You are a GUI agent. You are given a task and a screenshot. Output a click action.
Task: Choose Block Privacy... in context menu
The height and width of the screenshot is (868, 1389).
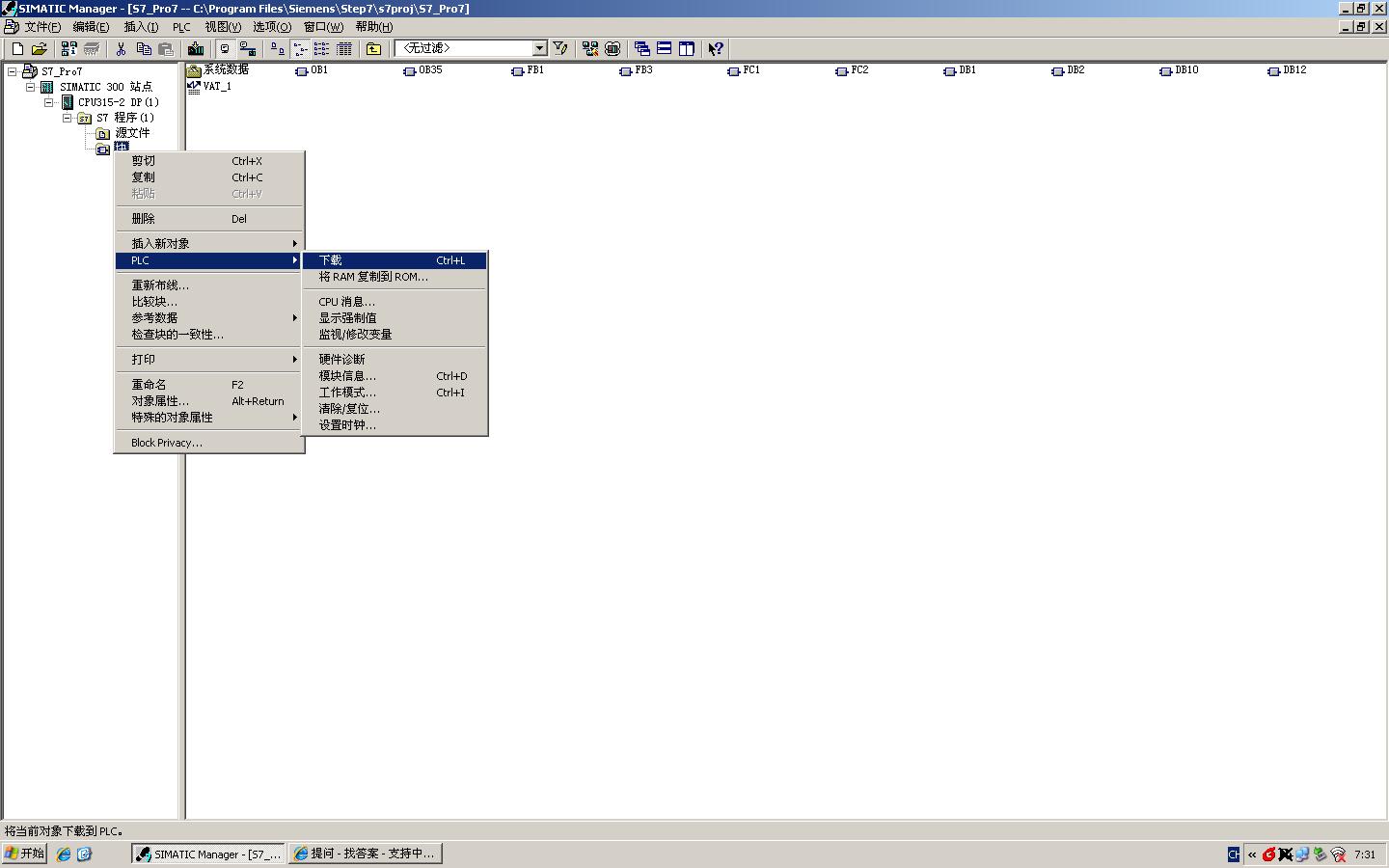(209, 443)
